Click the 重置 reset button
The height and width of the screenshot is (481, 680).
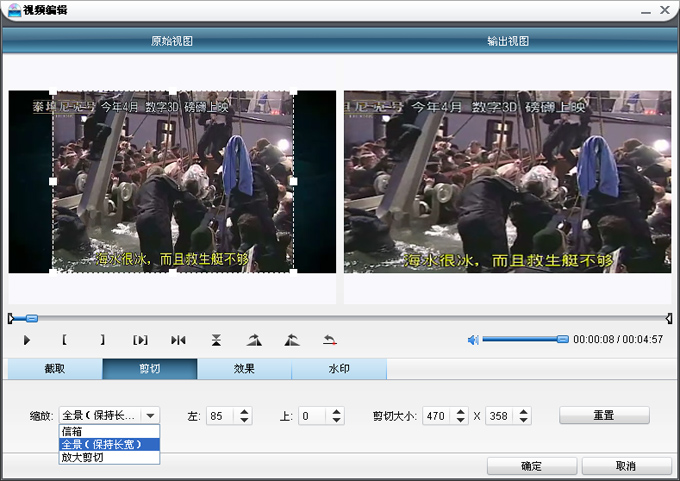coord(604,415)
